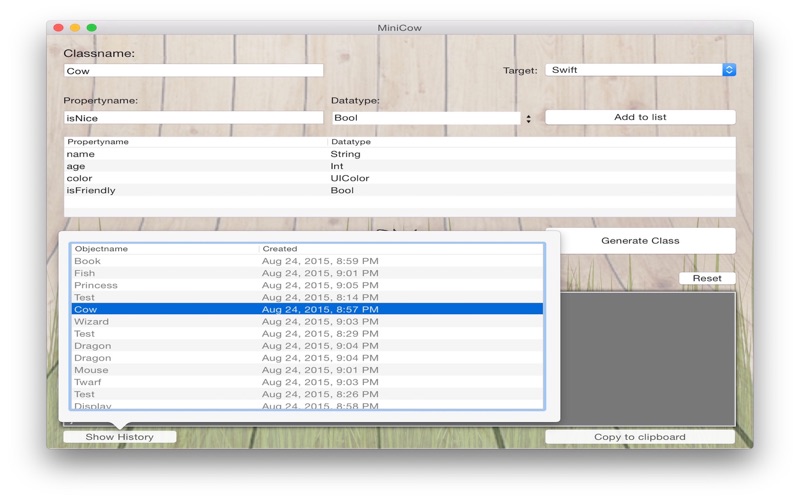Open the Target Swift dropdown
The height and width of the screenshot is (500, 800).
point(640,70)
